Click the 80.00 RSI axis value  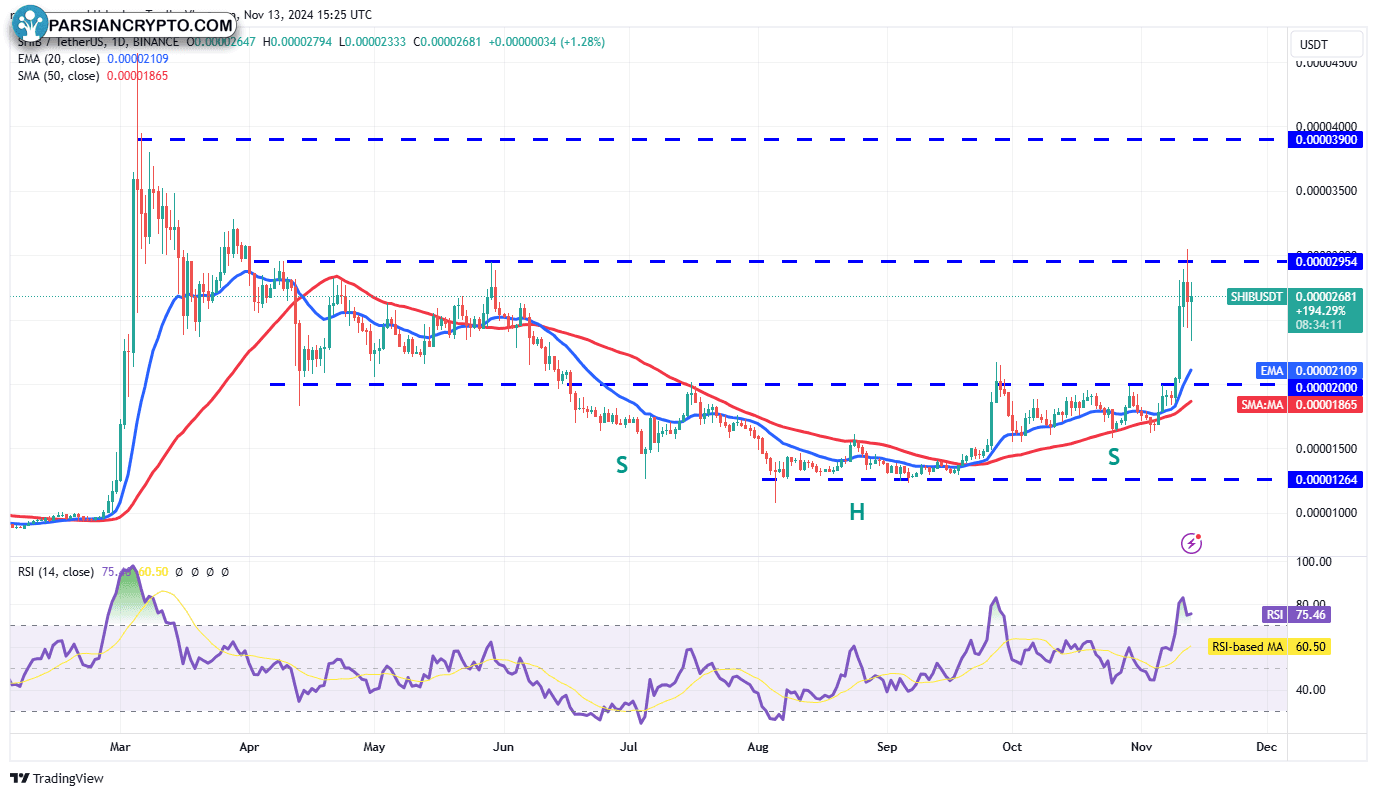[1313, 603]
